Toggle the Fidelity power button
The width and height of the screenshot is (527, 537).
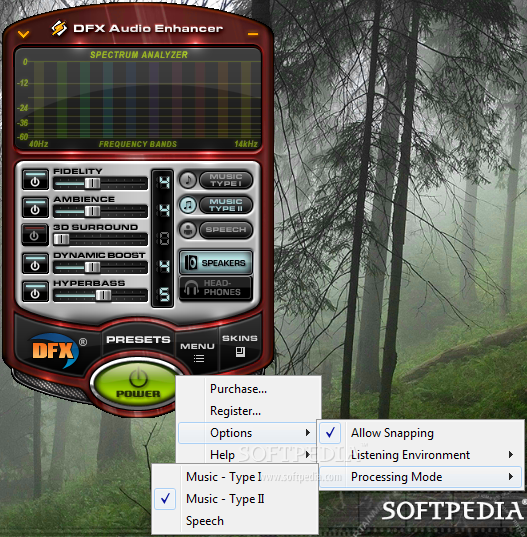click(35, 180)
